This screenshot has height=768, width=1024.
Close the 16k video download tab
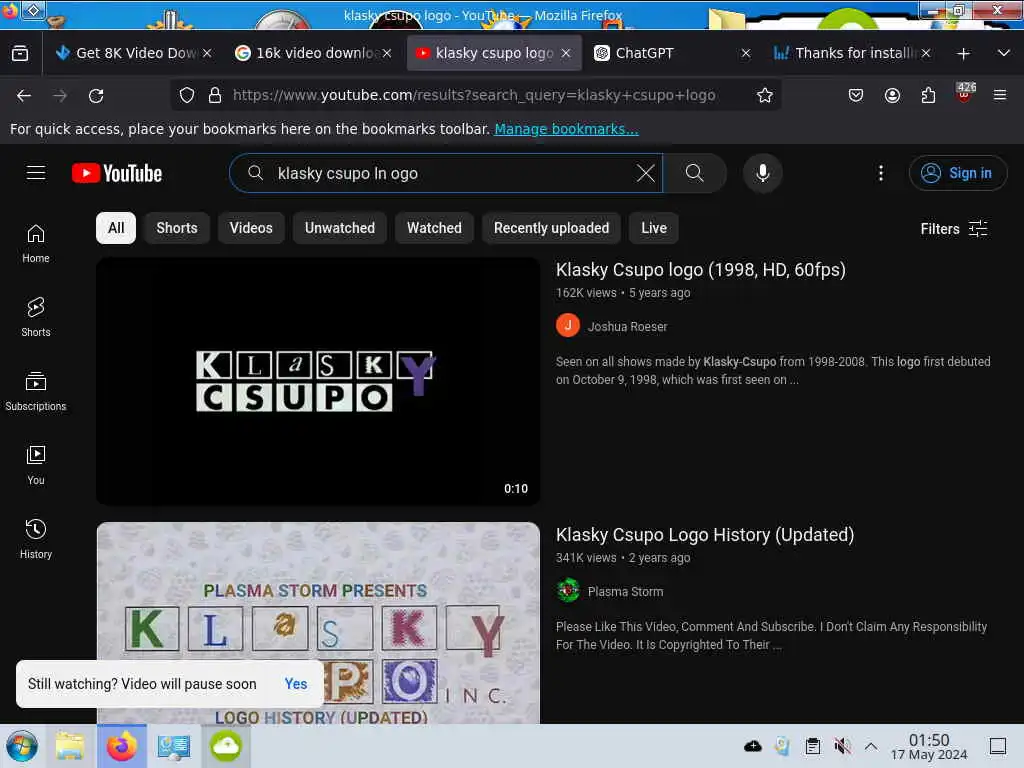click(x=387, y=54)
